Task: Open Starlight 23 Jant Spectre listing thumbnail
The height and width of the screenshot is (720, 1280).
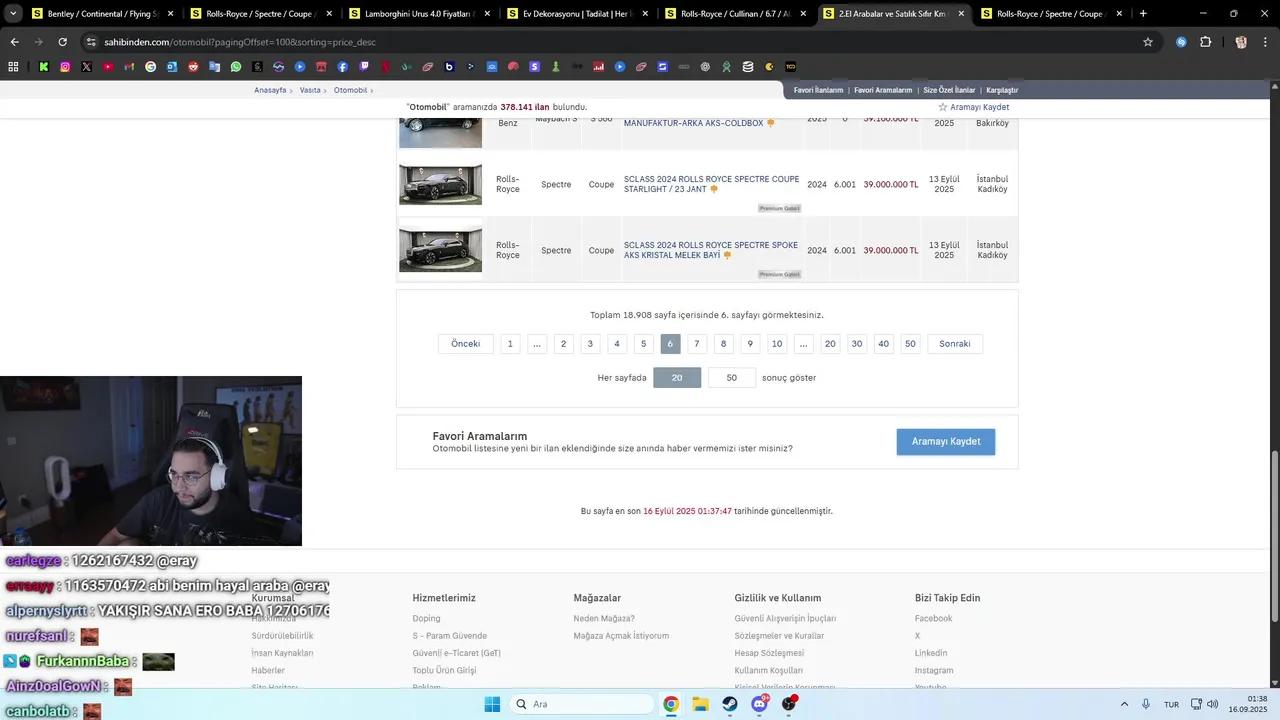Action: point(440,184)
